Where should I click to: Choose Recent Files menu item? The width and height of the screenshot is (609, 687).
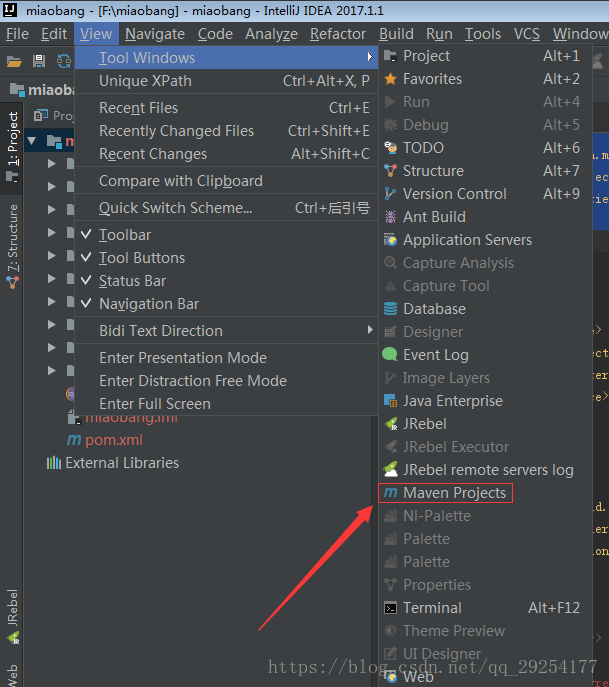[227, 108]
